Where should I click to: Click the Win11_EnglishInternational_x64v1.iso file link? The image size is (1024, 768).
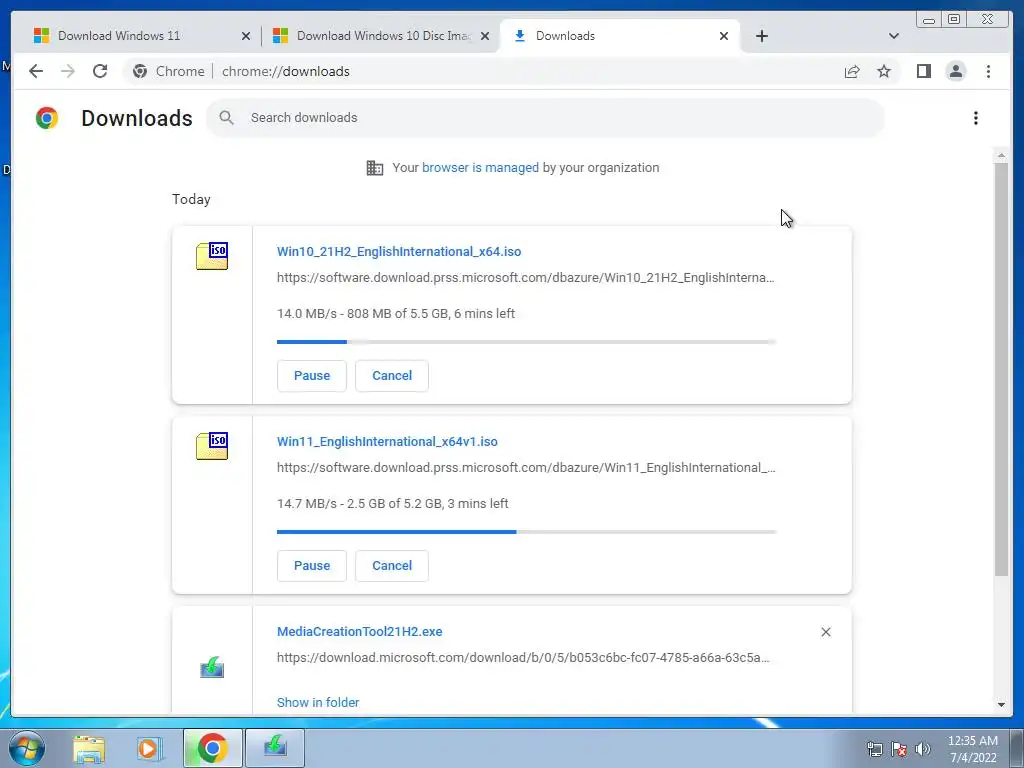[x=387, y=441]
